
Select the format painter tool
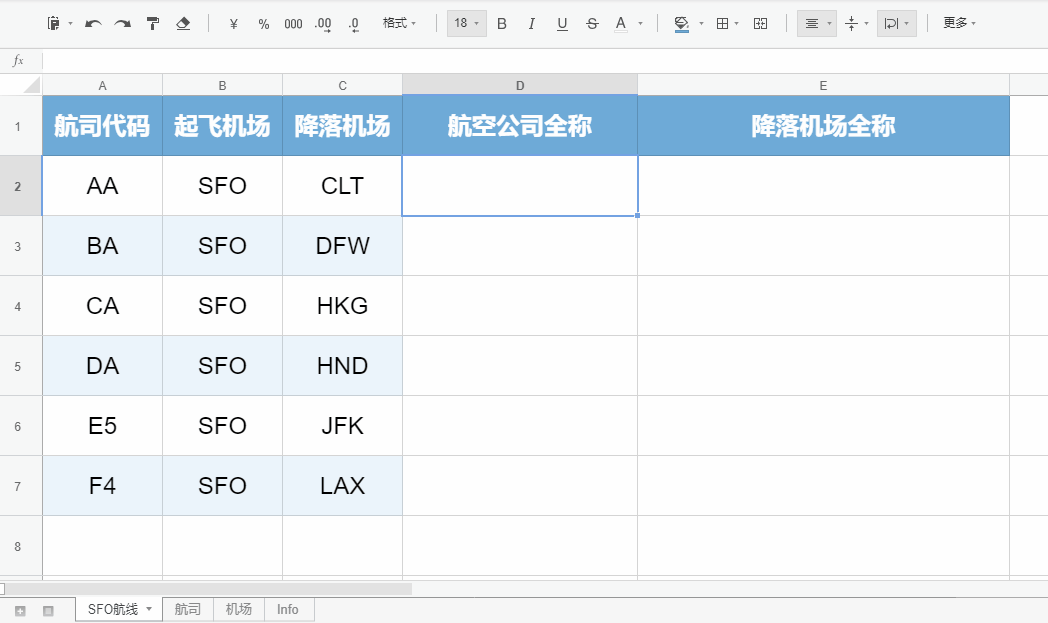152,22
